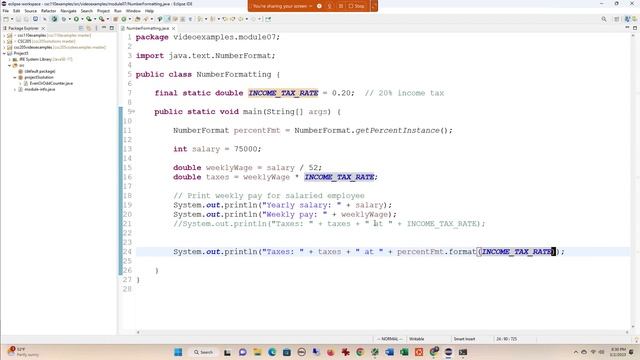
Task: Open Word from taskbar
Action: [389, 352]
